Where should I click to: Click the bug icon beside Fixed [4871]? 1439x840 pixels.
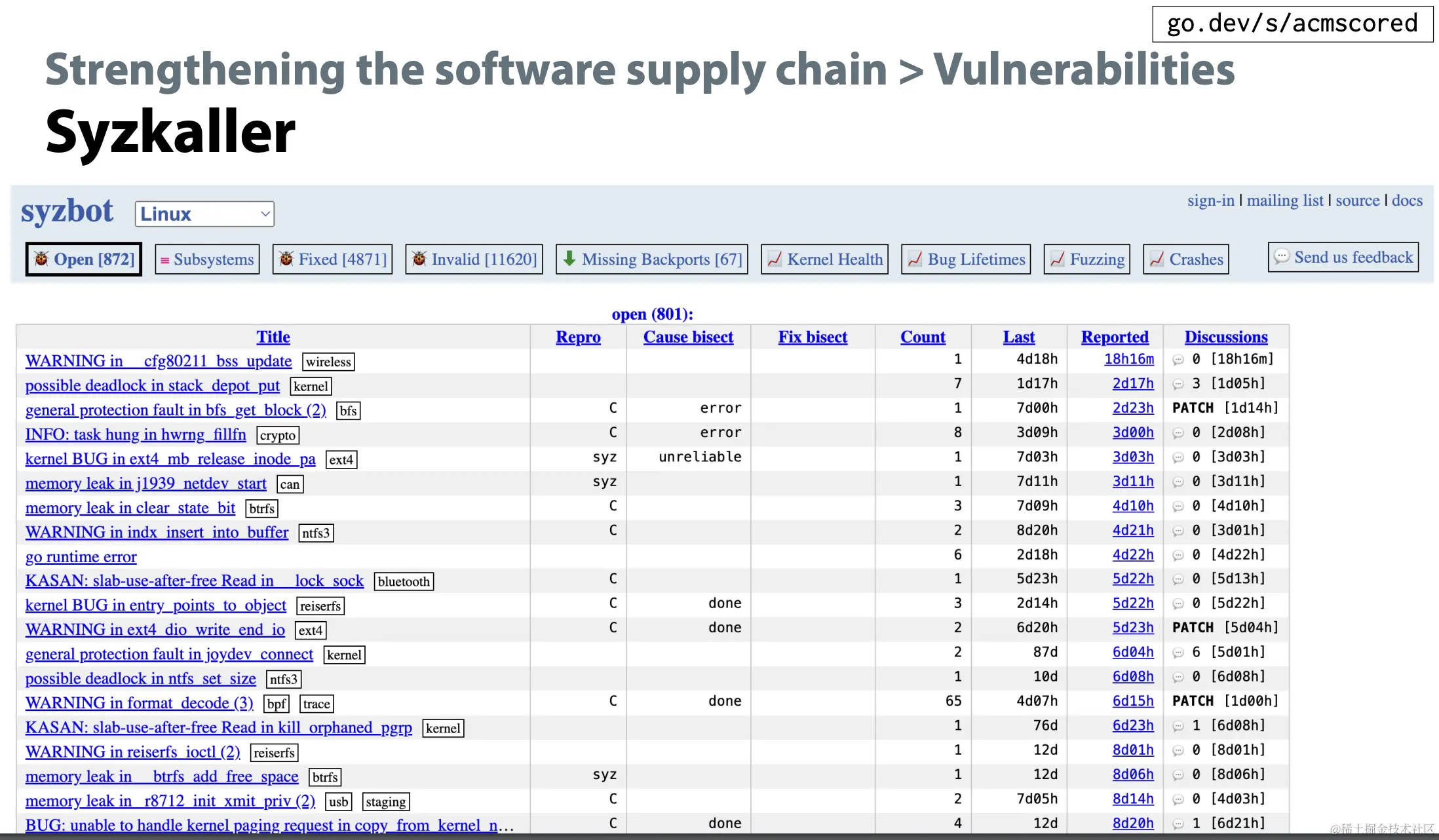(x=286, y=259)
